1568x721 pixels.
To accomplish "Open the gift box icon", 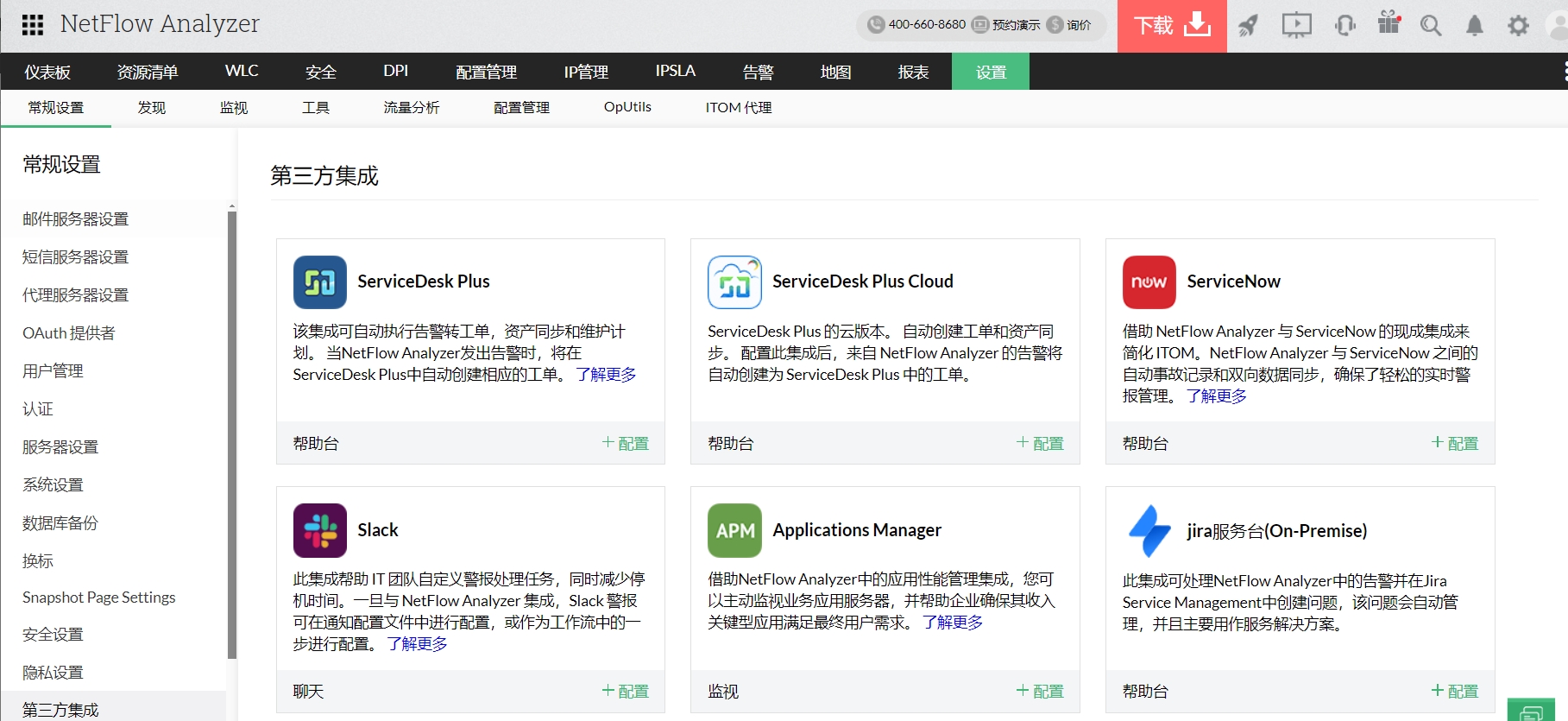I will 1389,24.
